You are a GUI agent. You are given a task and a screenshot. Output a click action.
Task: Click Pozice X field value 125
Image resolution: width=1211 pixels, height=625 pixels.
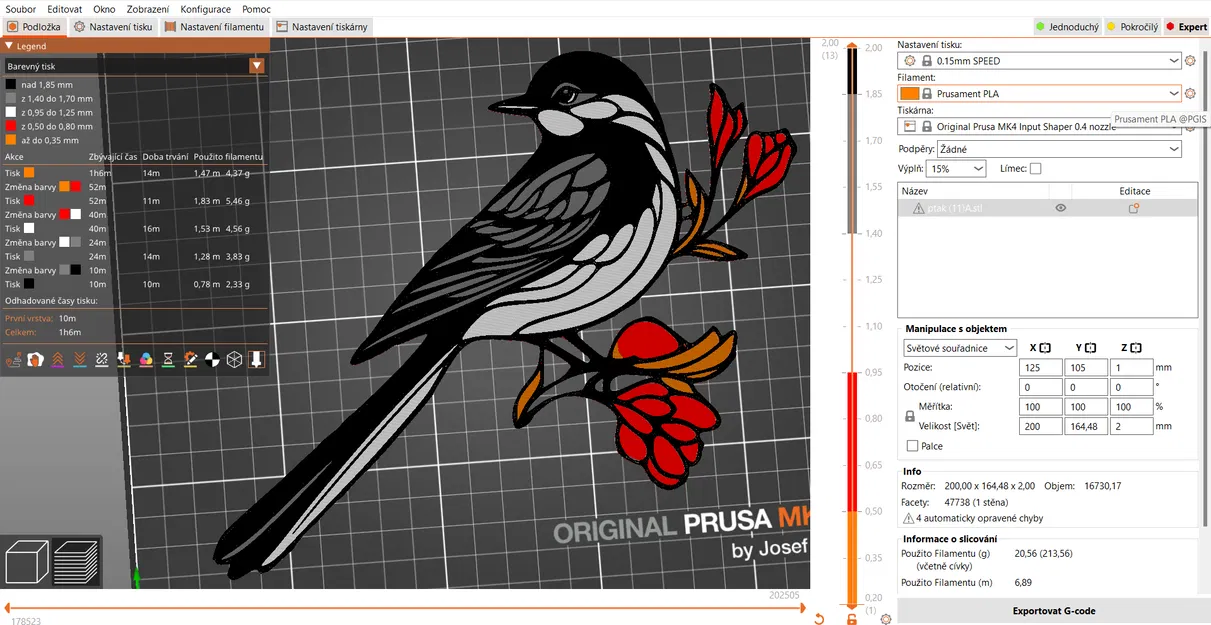pyautogui.click(x=1041, y=368)
